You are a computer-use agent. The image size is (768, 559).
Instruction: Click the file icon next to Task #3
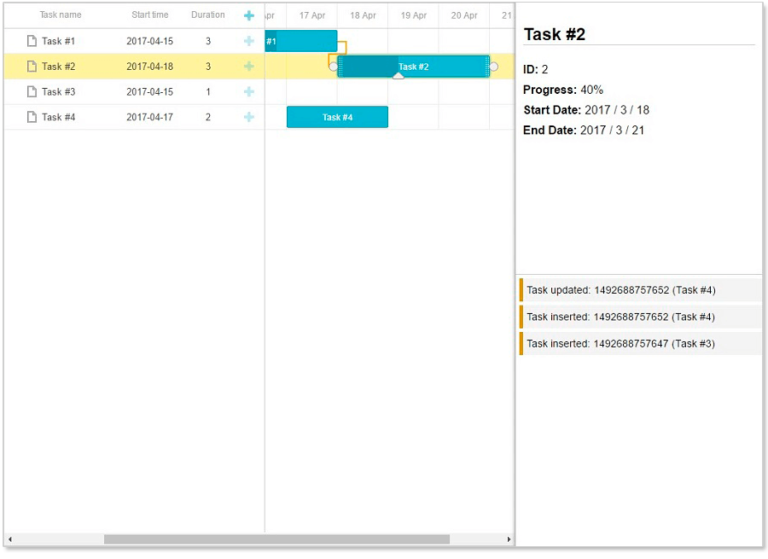[x=31, y=92]
